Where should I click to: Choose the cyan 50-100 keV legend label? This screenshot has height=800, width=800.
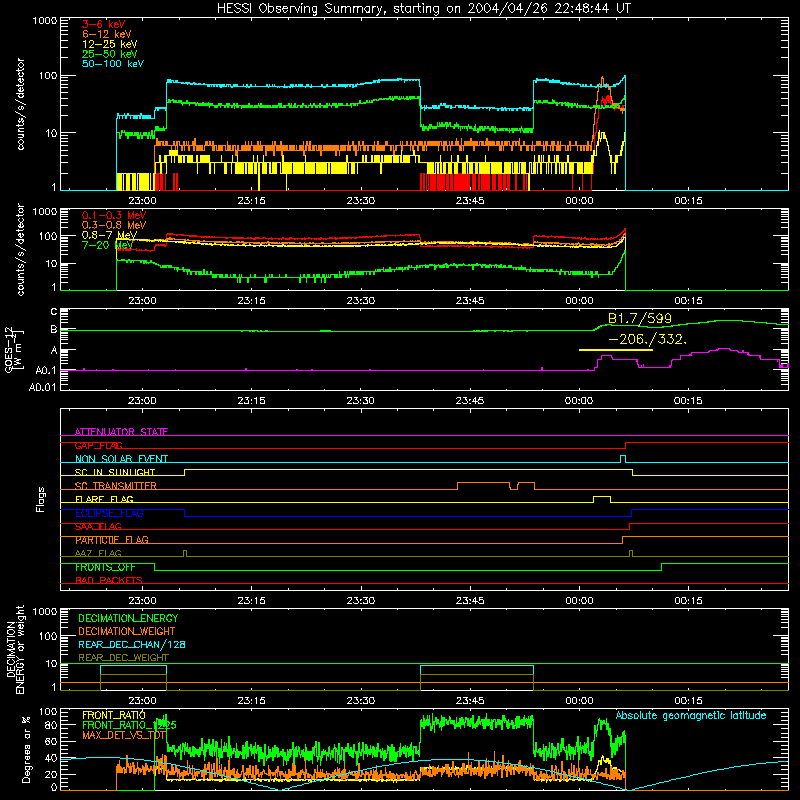point(113,64)
